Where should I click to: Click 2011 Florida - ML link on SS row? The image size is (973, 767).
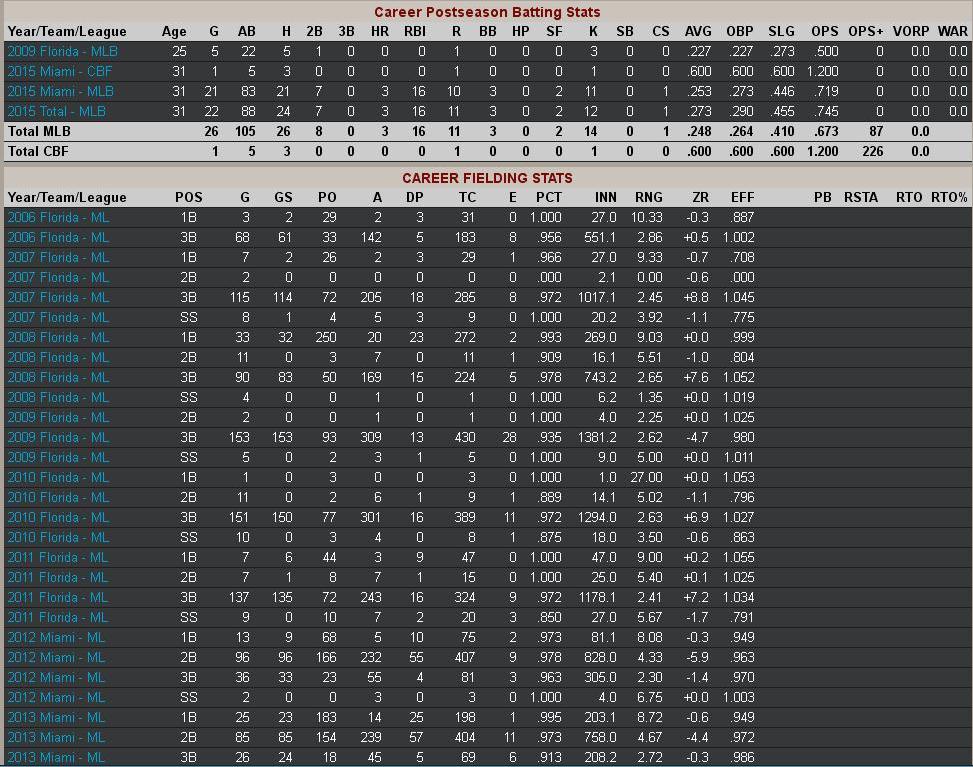click(x=58, y=617)
